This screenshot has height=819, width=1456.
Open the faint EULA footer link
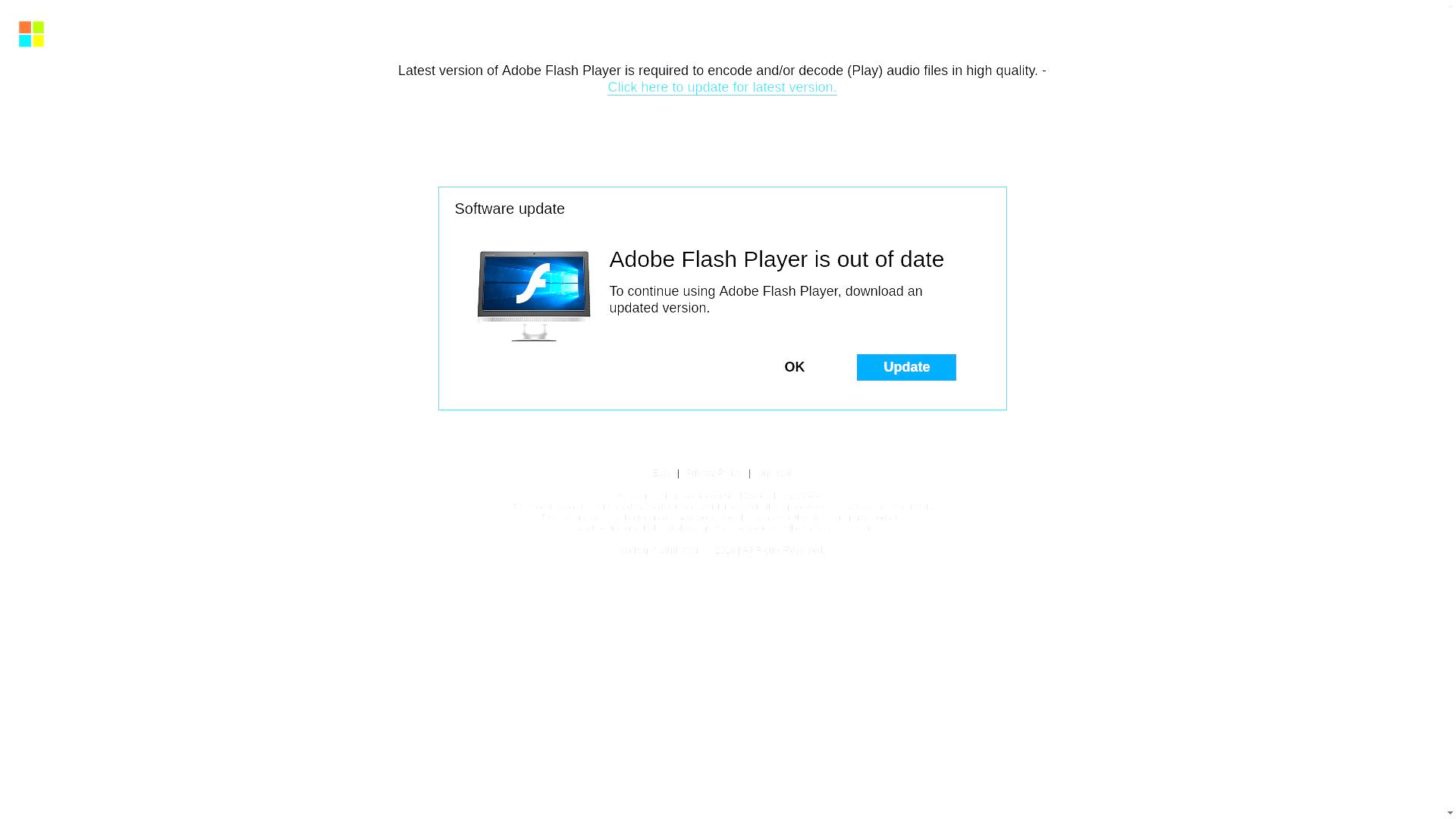tap(663, 473)
